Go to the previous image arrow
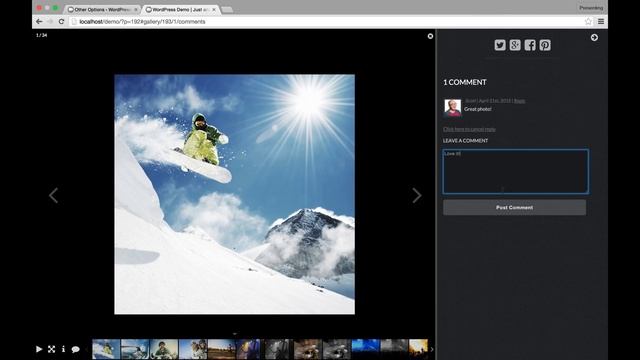The width and height of the screenshot is (640, 360). click(x=53, y=195)
